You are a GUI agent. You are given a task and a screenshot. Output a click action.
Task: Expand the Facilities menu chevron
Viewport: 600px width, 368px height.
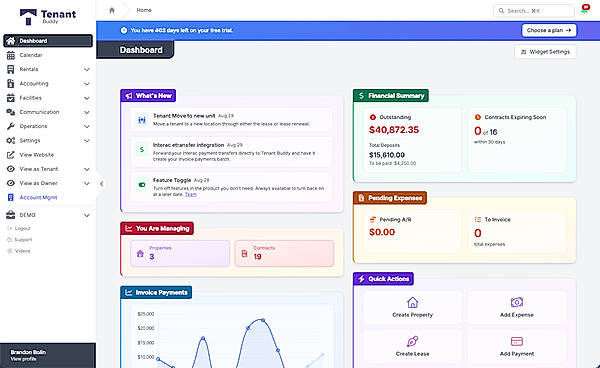click(87, 98)
